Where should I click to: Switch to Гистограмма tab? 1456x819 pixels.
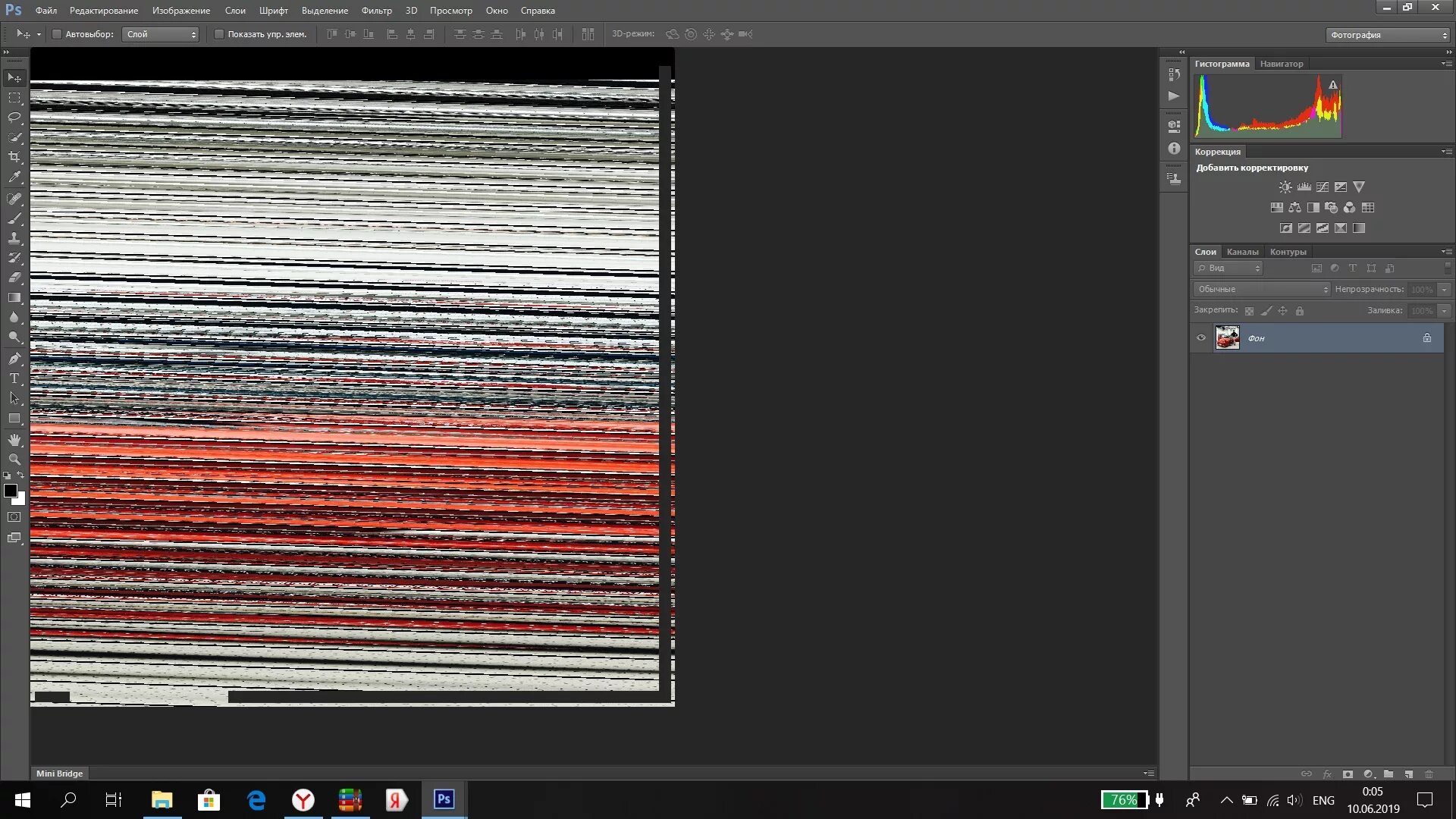click(1222, 63)
